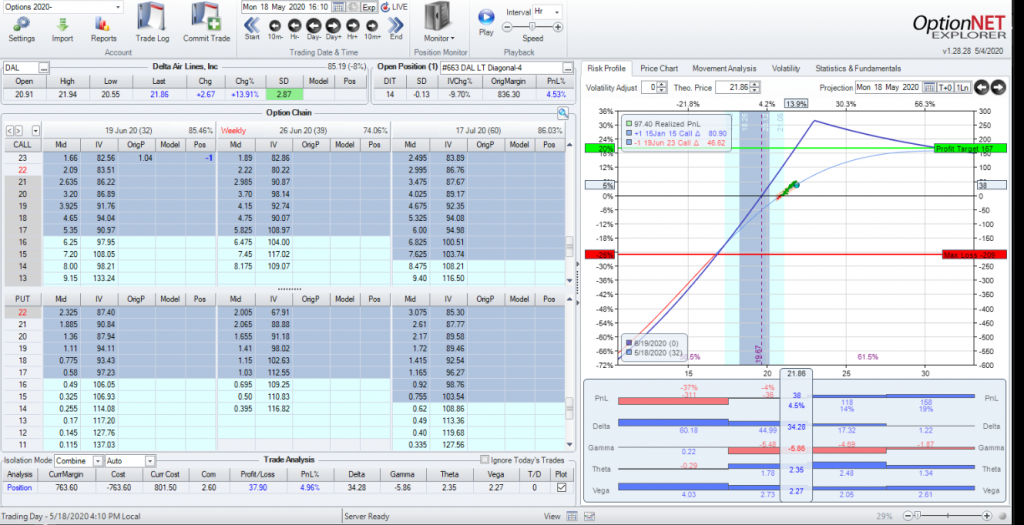Open the Statistics & Fundamentals tab

[857, 69]
